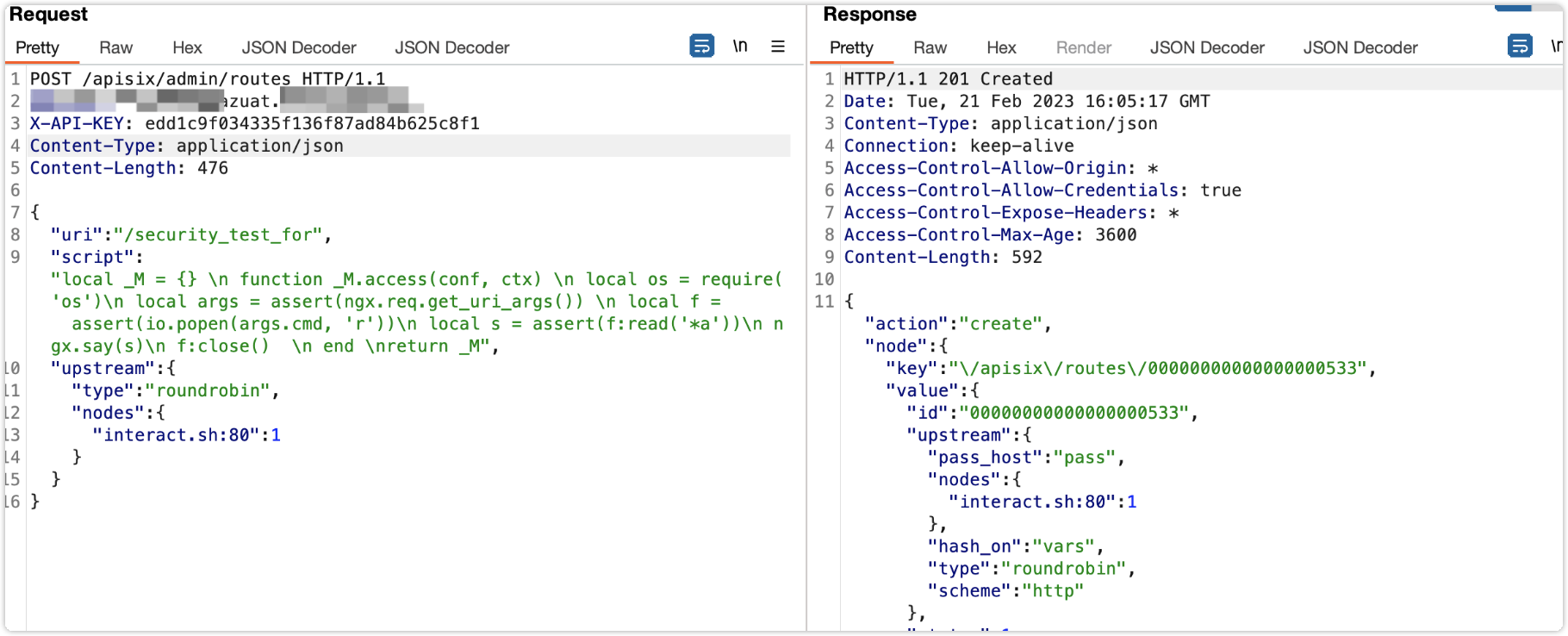Screen dimensions: 1568x636
Task: Click the "value":{ response line
Action: pos(933,391)
